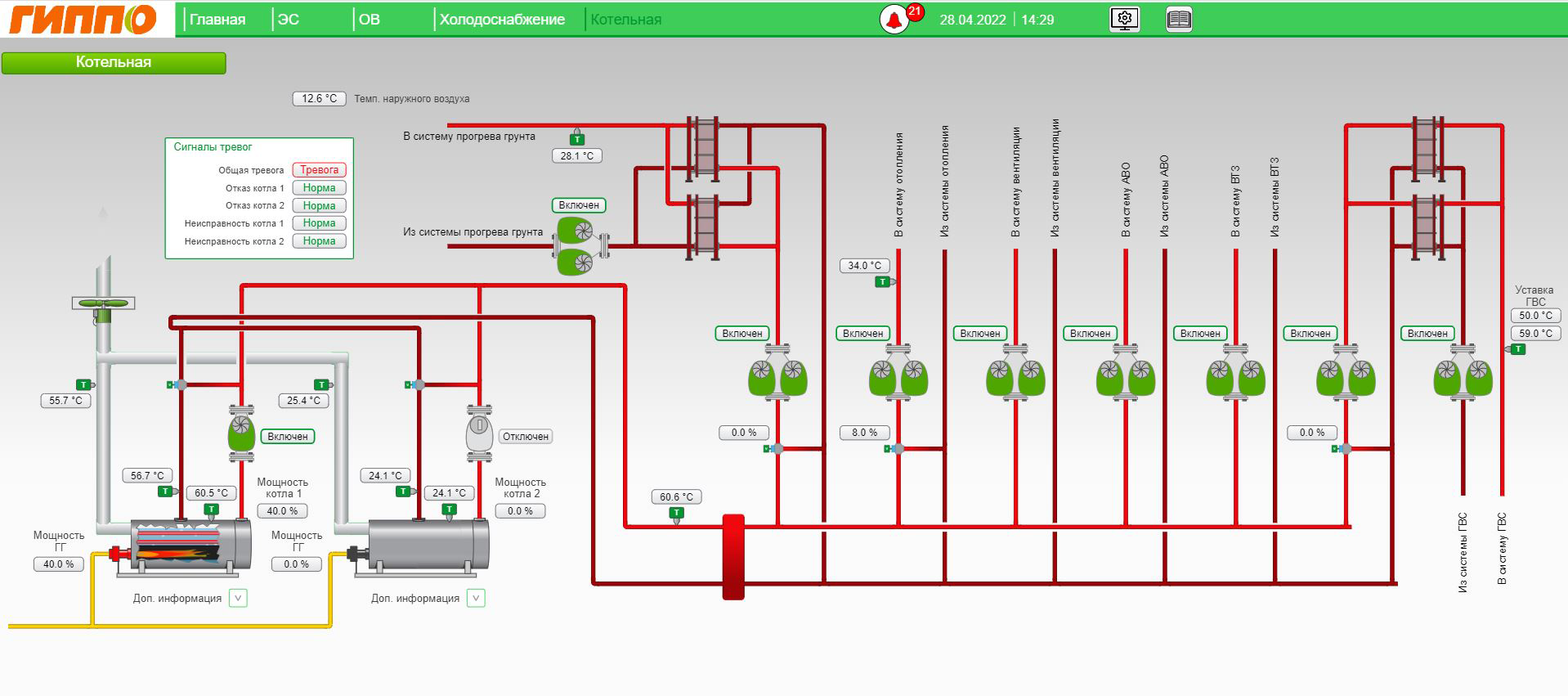This screenshot has width=1568, height=696.
Task: Click the red hydraulic separator vessel
Action: tap(733, 556)
